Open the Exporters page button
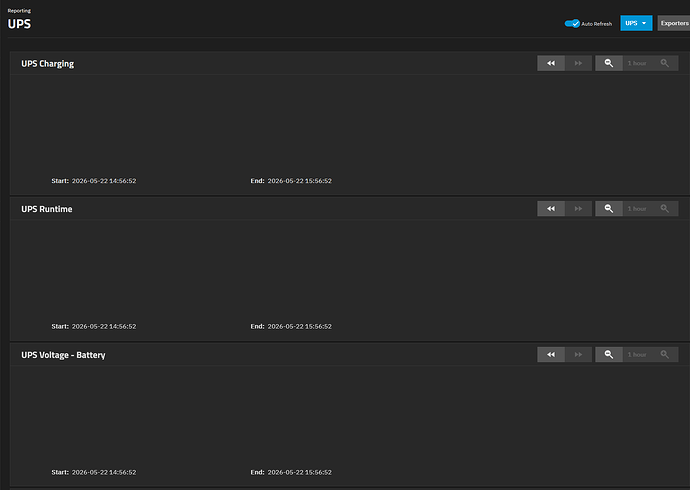Screen dimensions: 690x490 pos(674,23)
